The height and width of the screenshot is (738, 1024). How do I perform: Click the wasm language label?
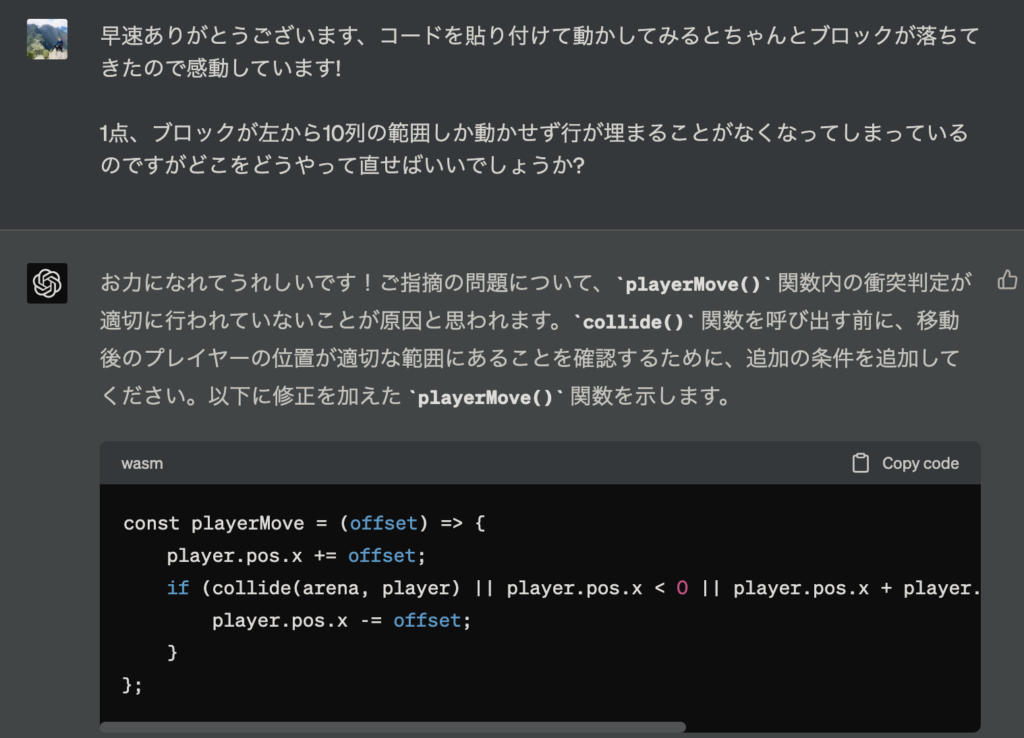pos(142,464)
